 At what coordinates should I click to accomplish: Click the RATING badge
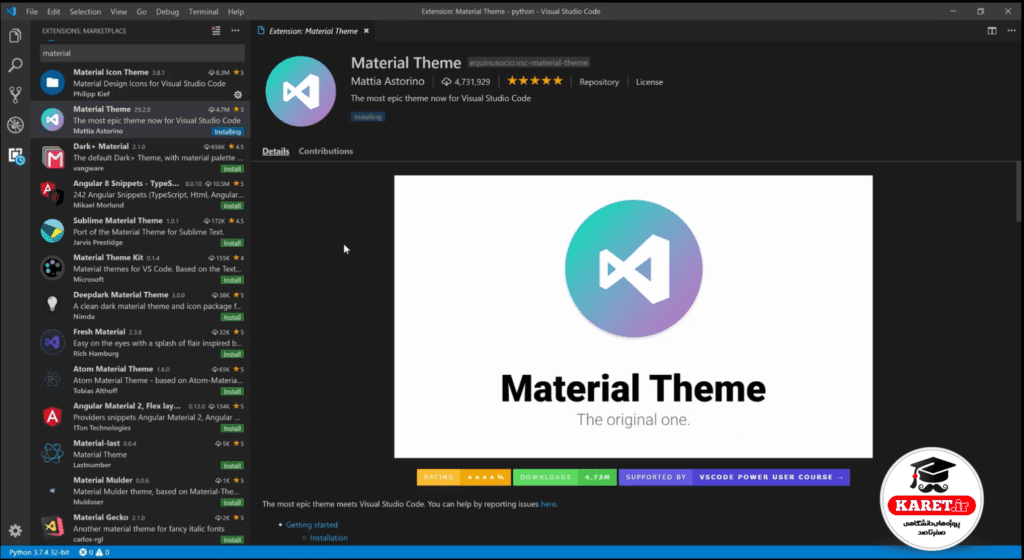click(x=463, y=477)
